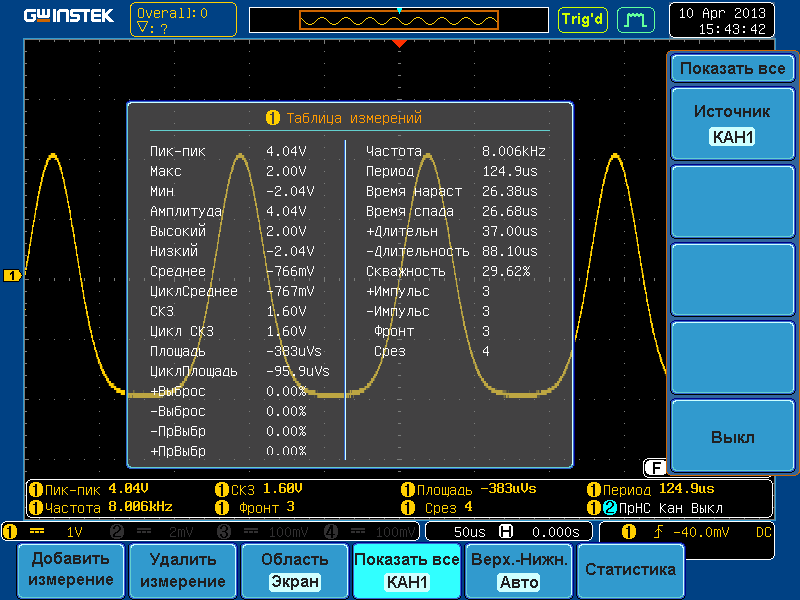
Task: Click the orange horizontal trigger position marker
Action: point(399,44)
